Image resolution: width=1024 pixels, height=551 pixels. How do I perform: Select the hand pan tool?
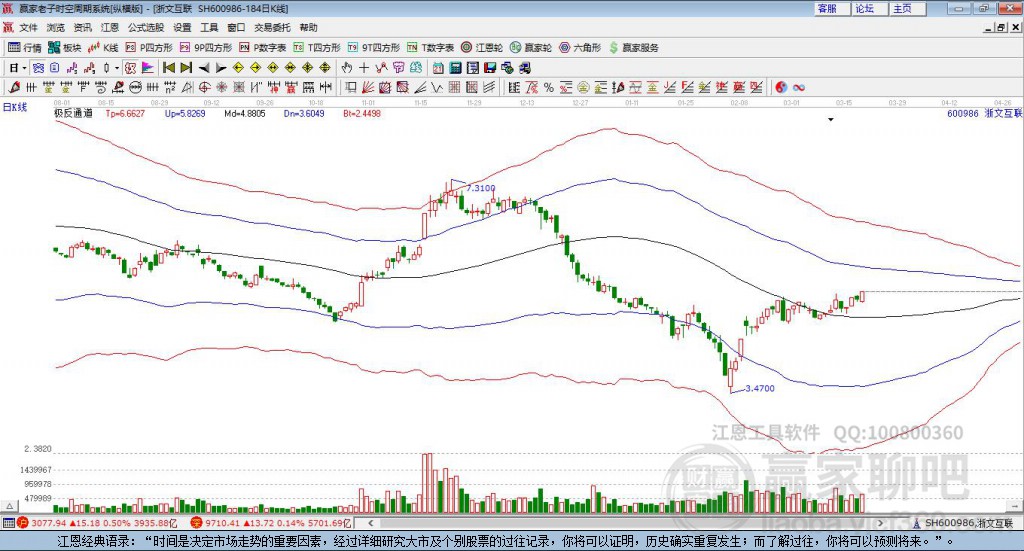click(x=347, y=68)
